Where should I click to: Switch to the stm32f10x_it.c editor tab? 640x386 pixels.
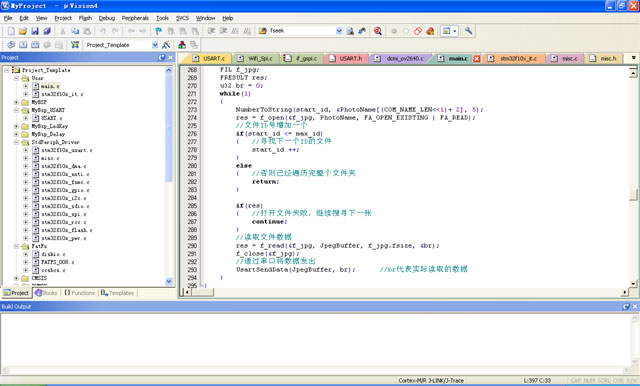click(513, 59)
